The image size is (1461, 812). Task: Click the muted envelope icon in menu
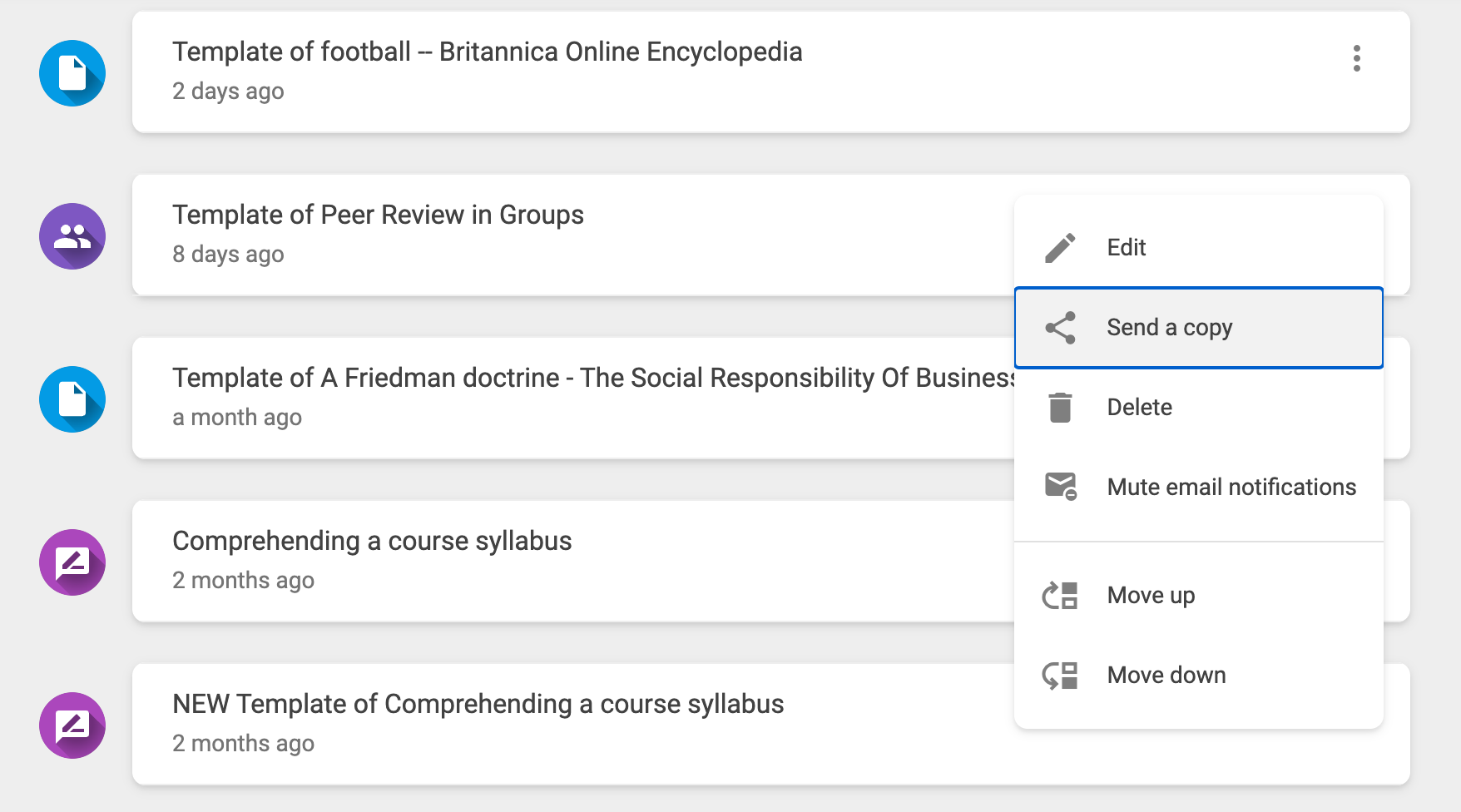coord(1061,487)
